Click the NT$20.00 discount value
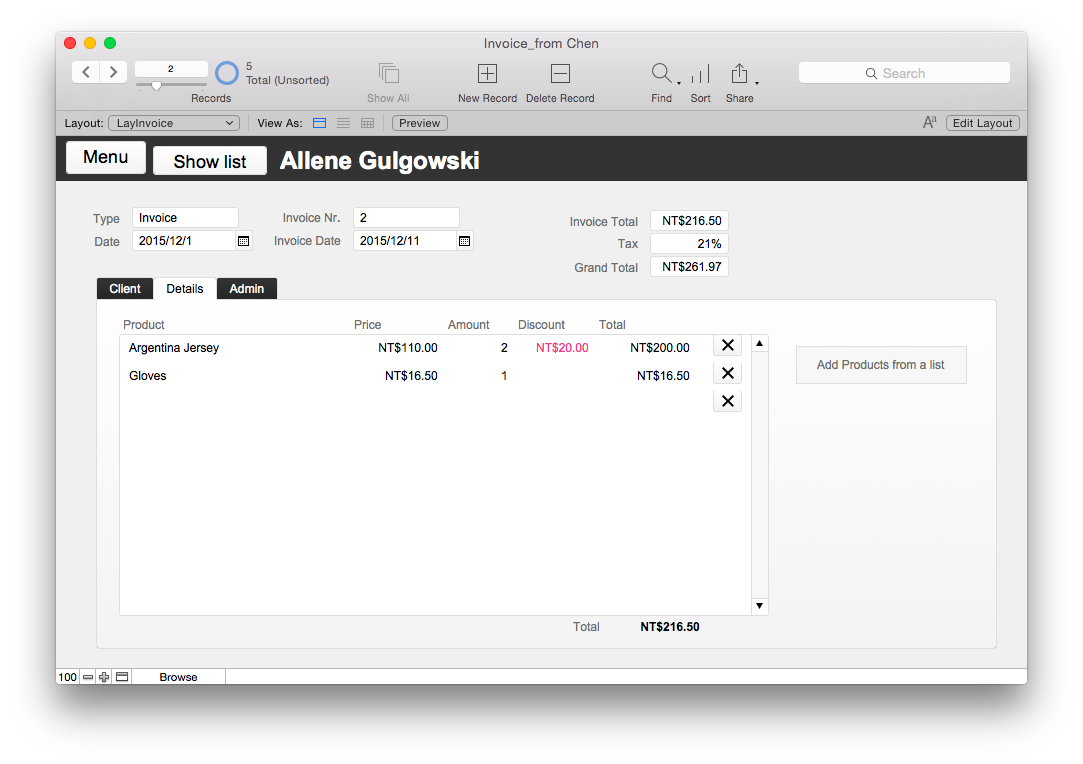The width and height of the screenshot is (1083, 764). click(x=562, y=348)
